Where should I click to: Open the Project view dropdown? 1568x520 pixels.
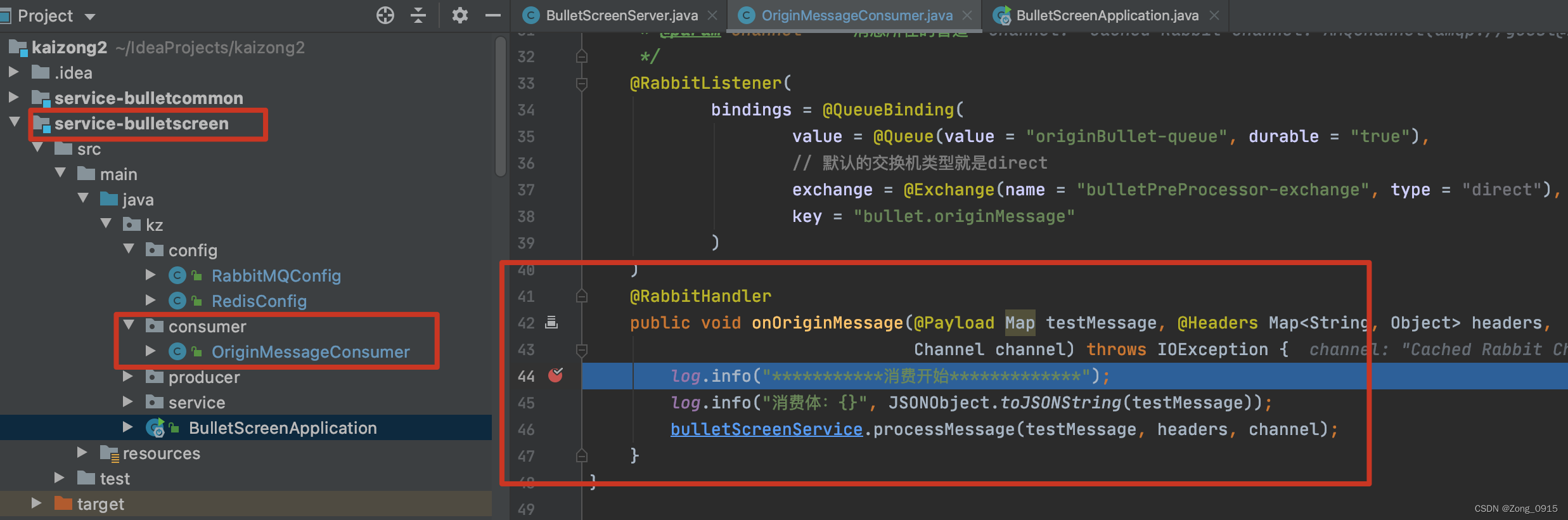coord(90,16)
